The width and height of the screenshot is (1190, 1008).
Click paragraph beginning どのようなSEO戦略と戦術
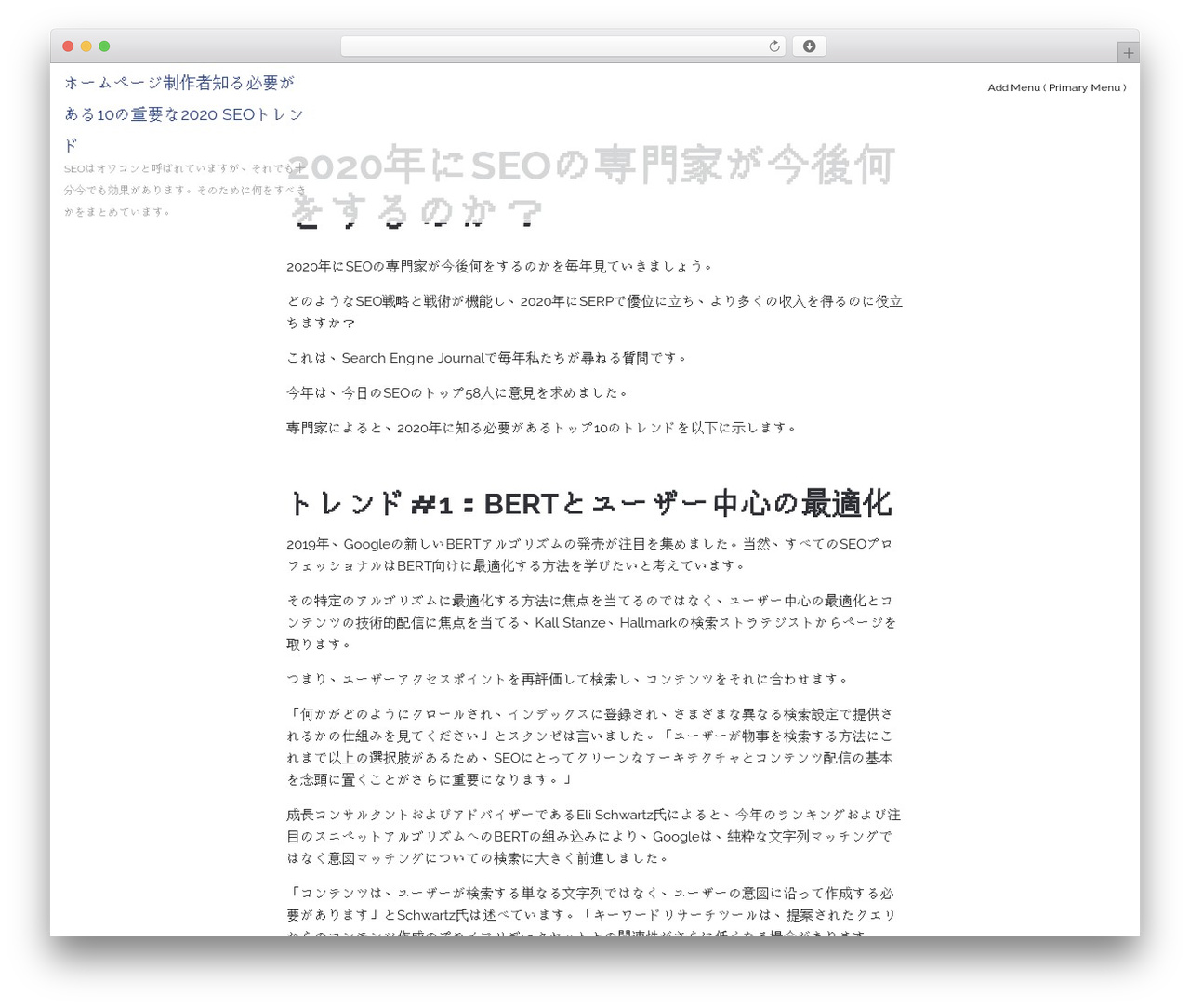594,312
